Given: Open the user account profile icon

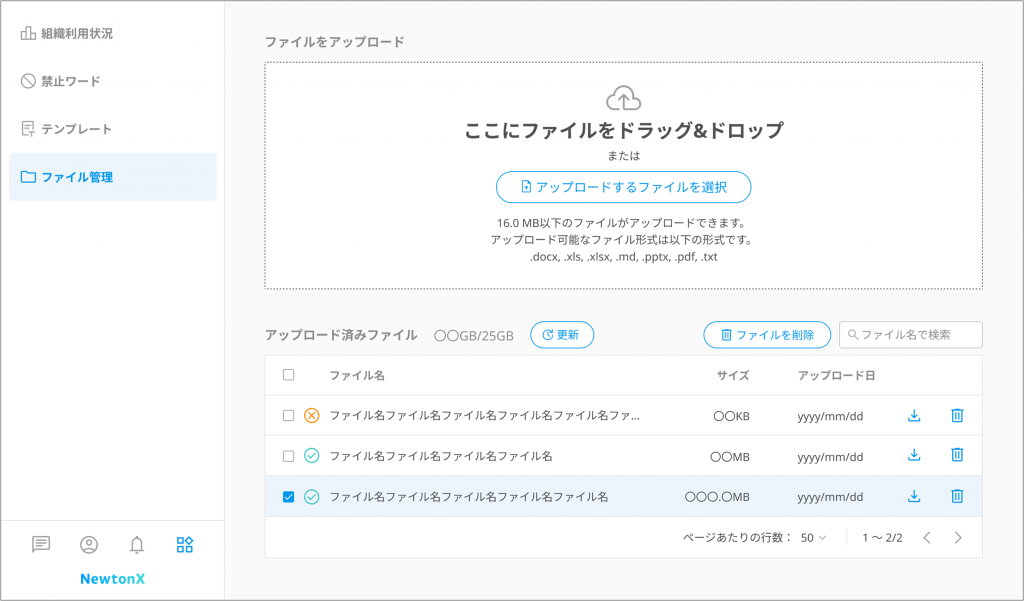Looking at the screenshot, I should [89, 544].
